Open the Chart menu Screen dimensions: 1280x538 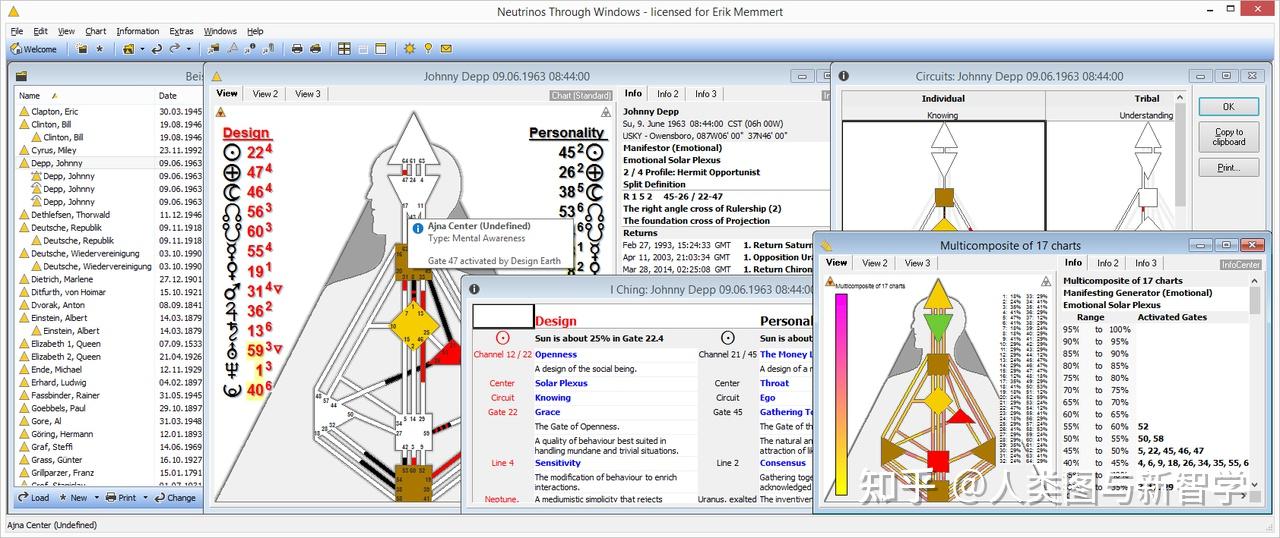[x=95, y=31]
